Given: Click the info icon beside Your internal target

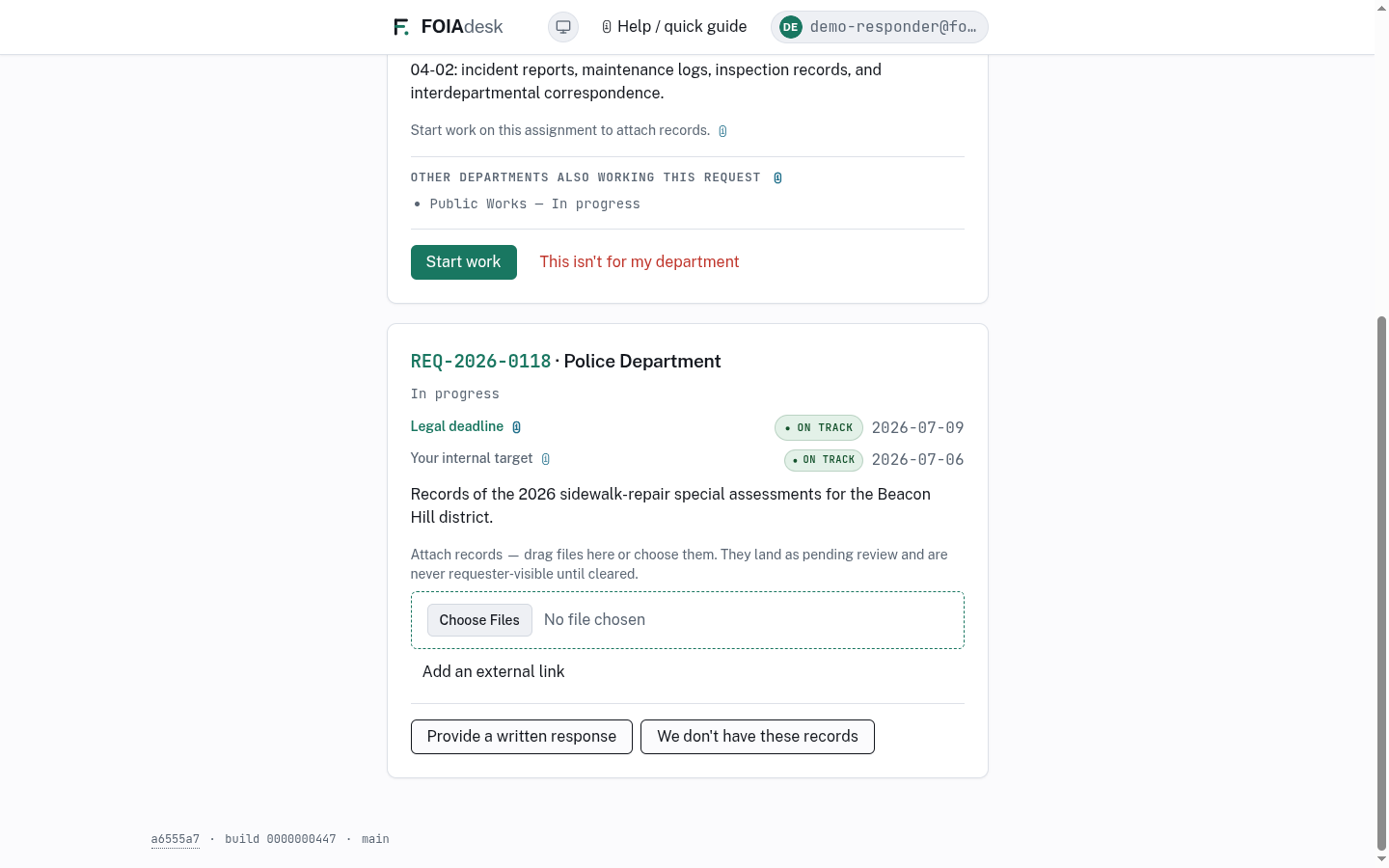Looking at the screenshot, I should point(546,459).
